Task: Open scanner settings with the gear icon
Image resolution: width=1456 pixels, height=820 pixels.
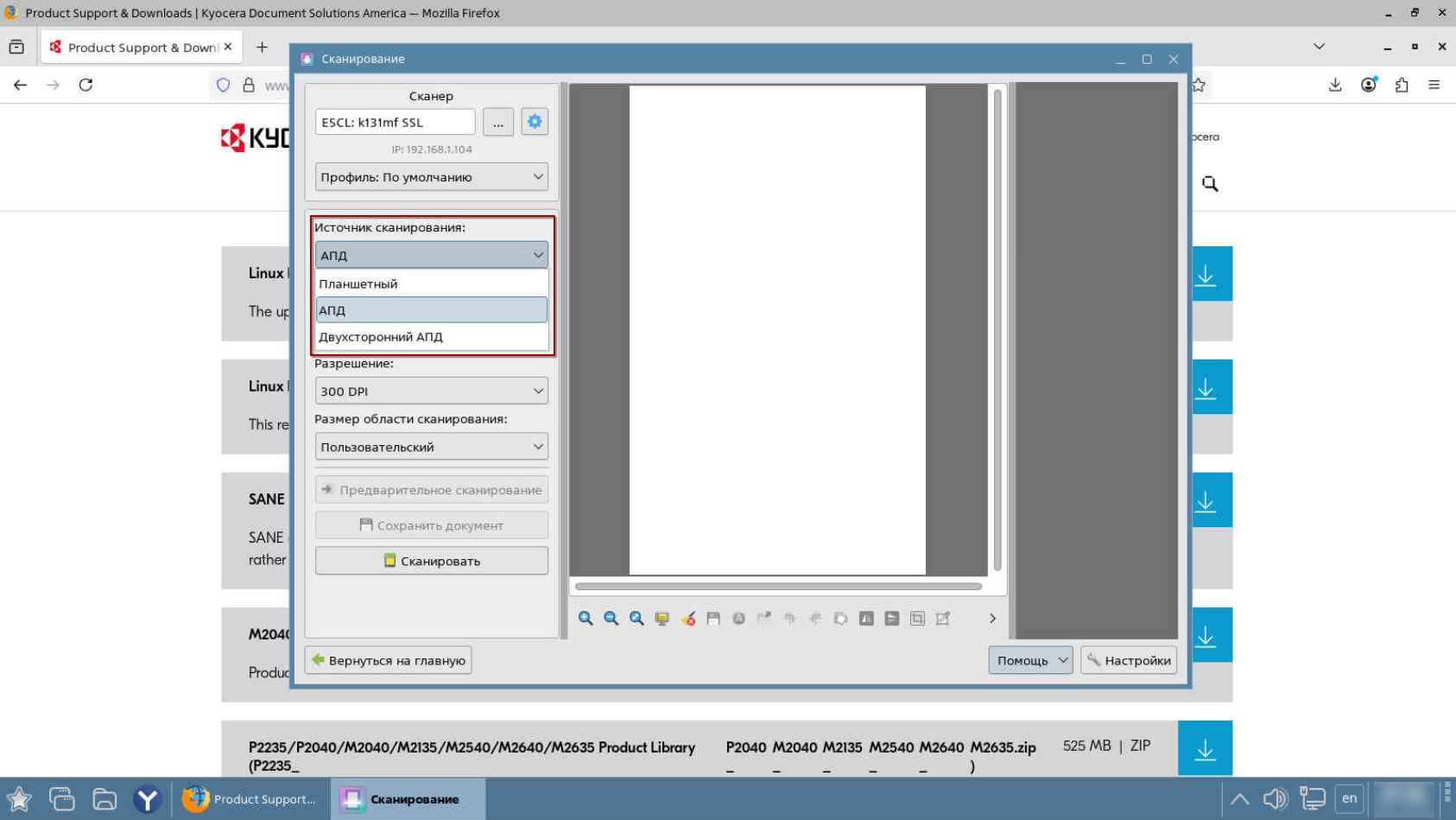Action: coord(535,122)
